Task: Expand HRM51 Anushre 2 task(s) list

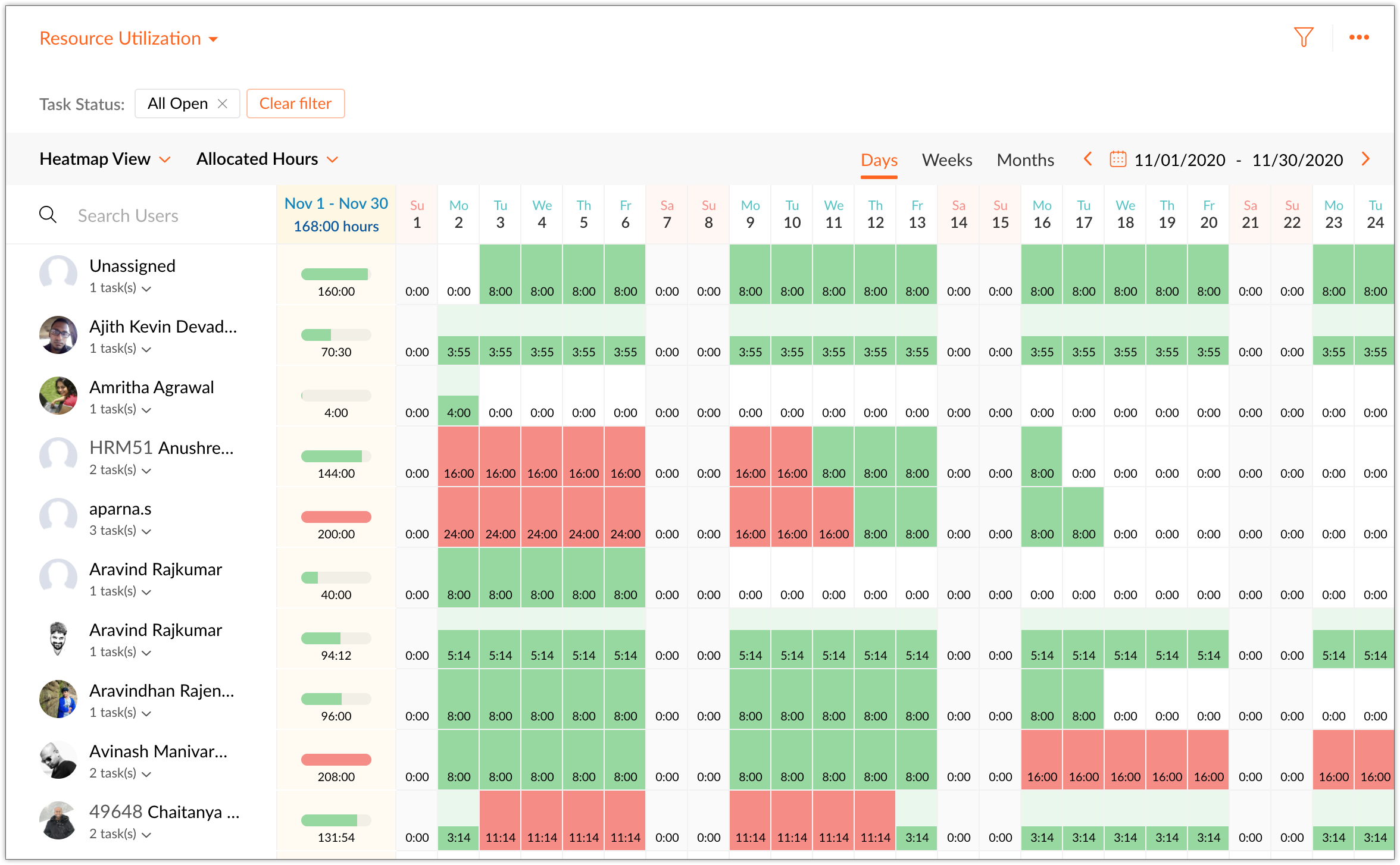Action: 120,470
